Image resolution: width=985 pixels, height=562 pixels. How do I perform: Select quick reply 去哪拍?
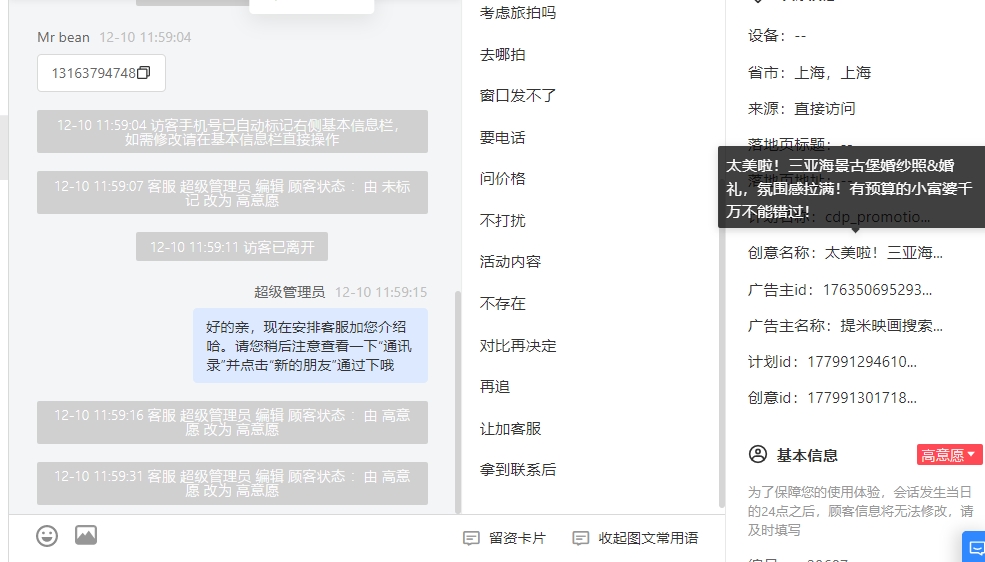[x=503, y=55]
